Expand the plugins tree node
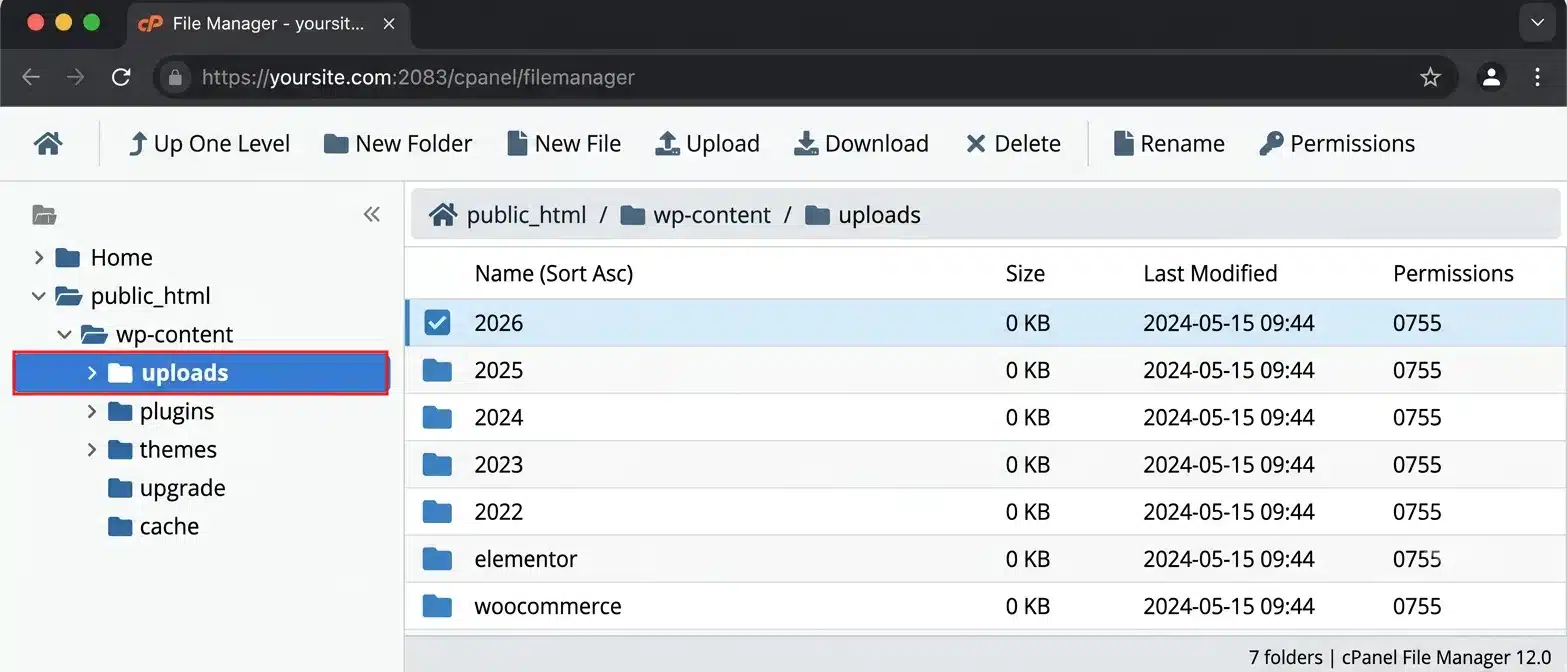1567x672 pixels. pos(91,412)
